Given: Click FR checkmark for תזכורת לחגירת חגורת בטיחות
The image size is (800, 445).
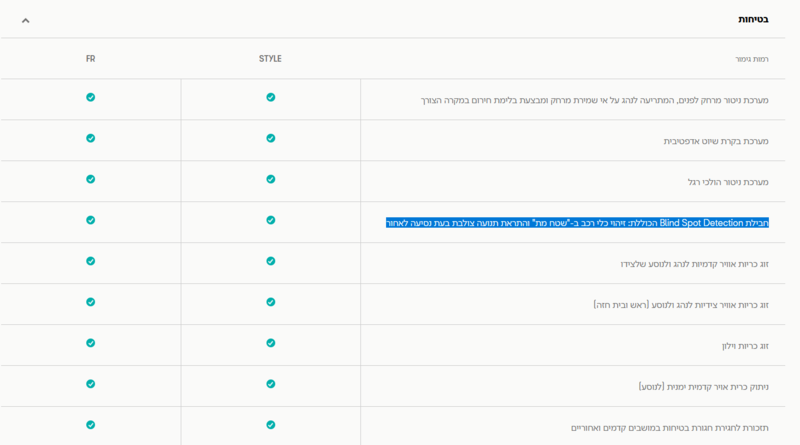Looking at the screenshot, I should [90, 425].
